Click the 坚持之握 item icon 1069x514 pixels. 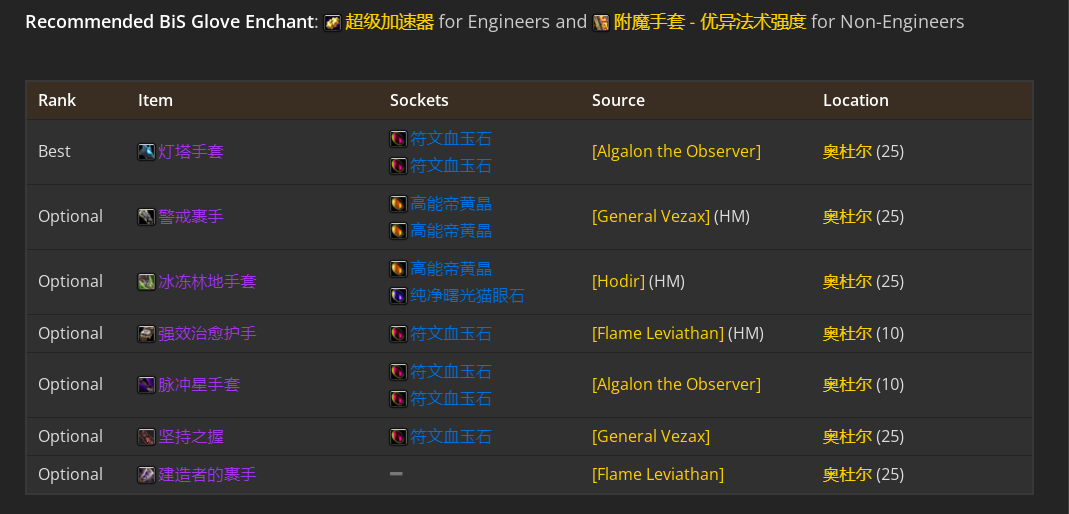point(146,436)
